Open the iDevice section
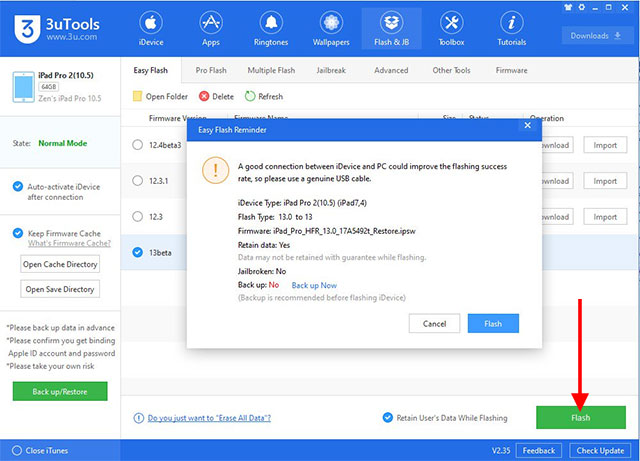Screen dimensions: 640x461 [x=150, y=29]
